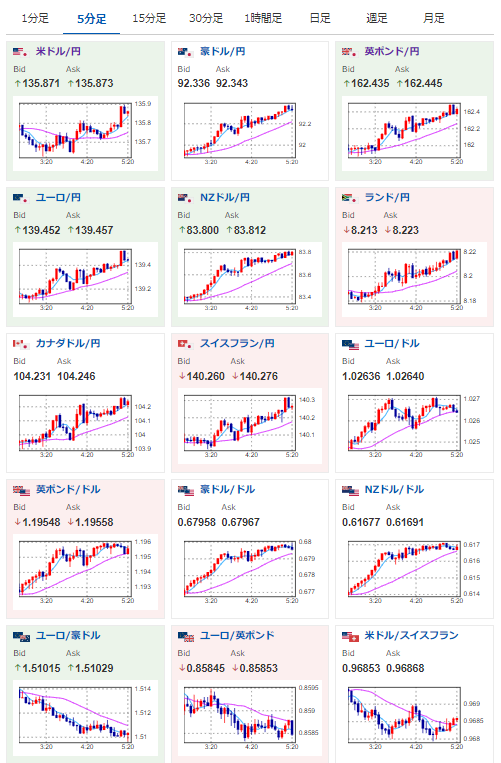The width and height of the screenshot is (501, 763).
Task: Open the ユーロ/ドル pair link
Action: (392, 344)
